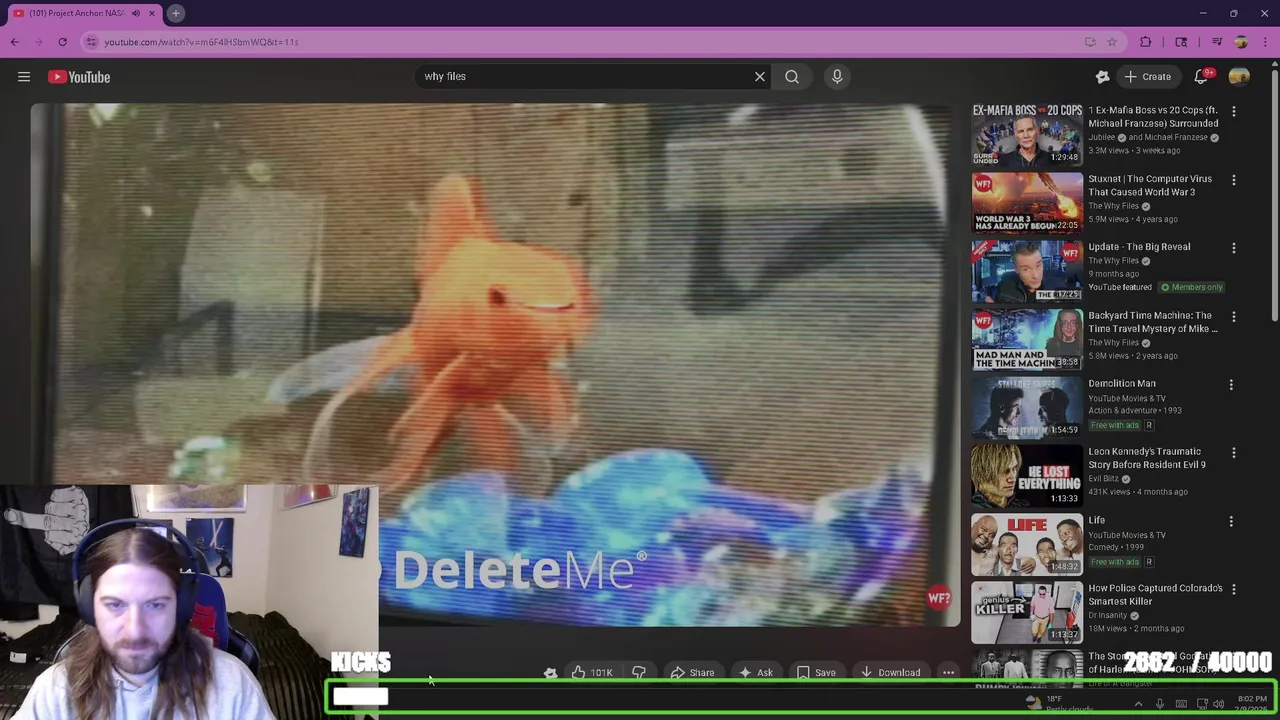Open options for Colorado's Smartest Killer video
The width and height of the screenshot is (1280, 720).
tap(1233, 590)
